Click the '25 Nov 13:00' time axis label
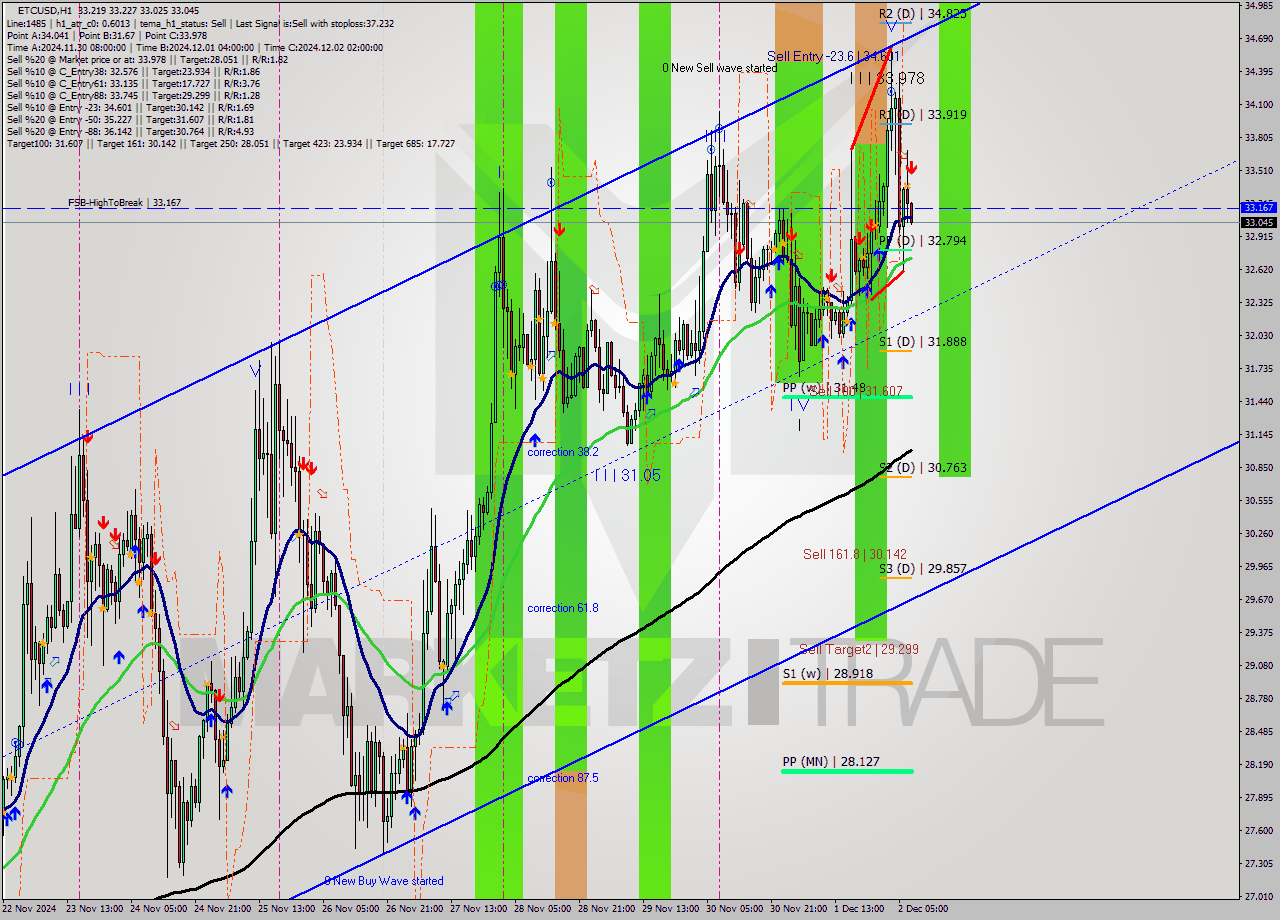Image resolution: width=1280 pixels, height=920 pixels. (x=288, y=909)
